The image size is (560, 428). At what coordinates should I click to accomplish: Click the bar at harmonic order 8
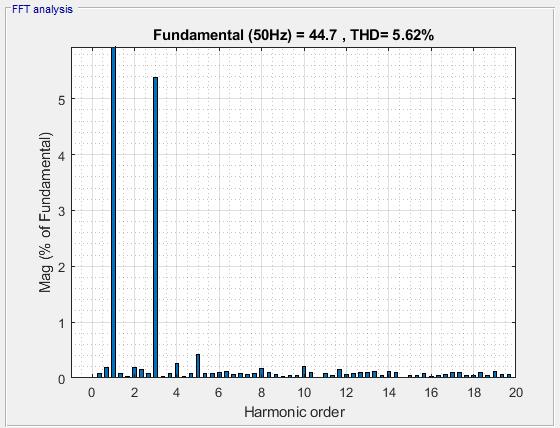tap(261, 373)
